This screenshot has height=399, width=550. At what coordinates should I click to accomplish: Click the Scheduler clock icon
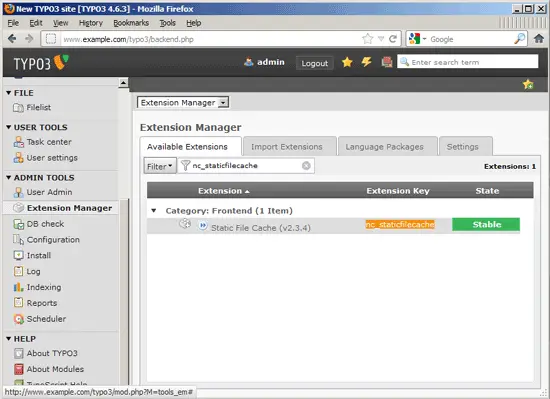18,319
